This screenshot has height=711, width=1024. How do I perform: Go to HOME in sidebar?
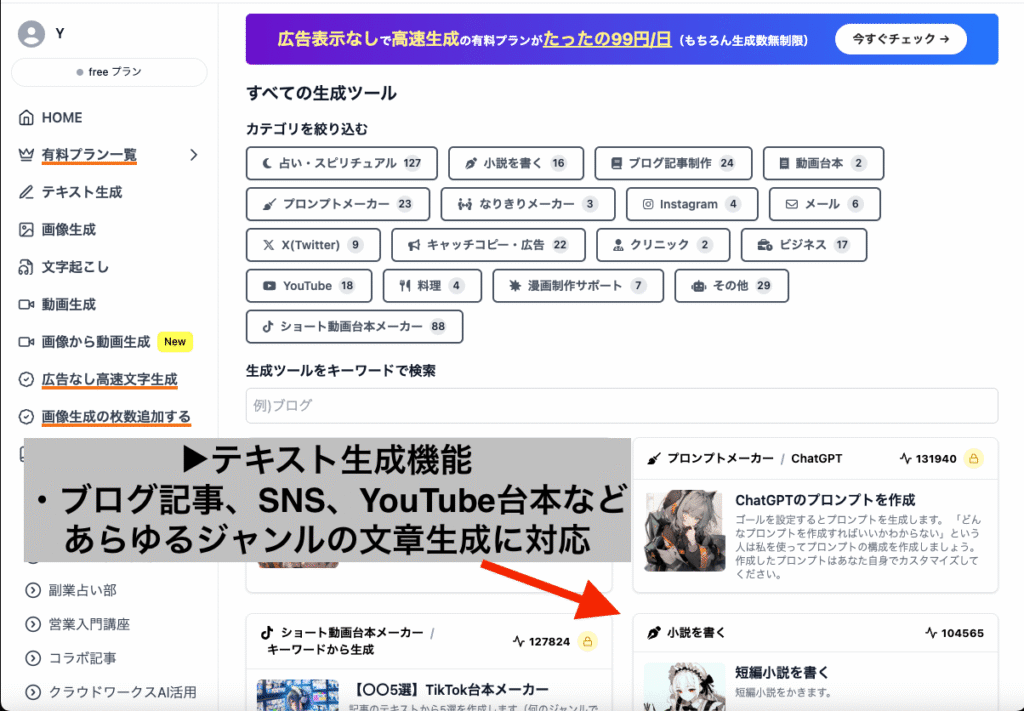click(62, 118)
